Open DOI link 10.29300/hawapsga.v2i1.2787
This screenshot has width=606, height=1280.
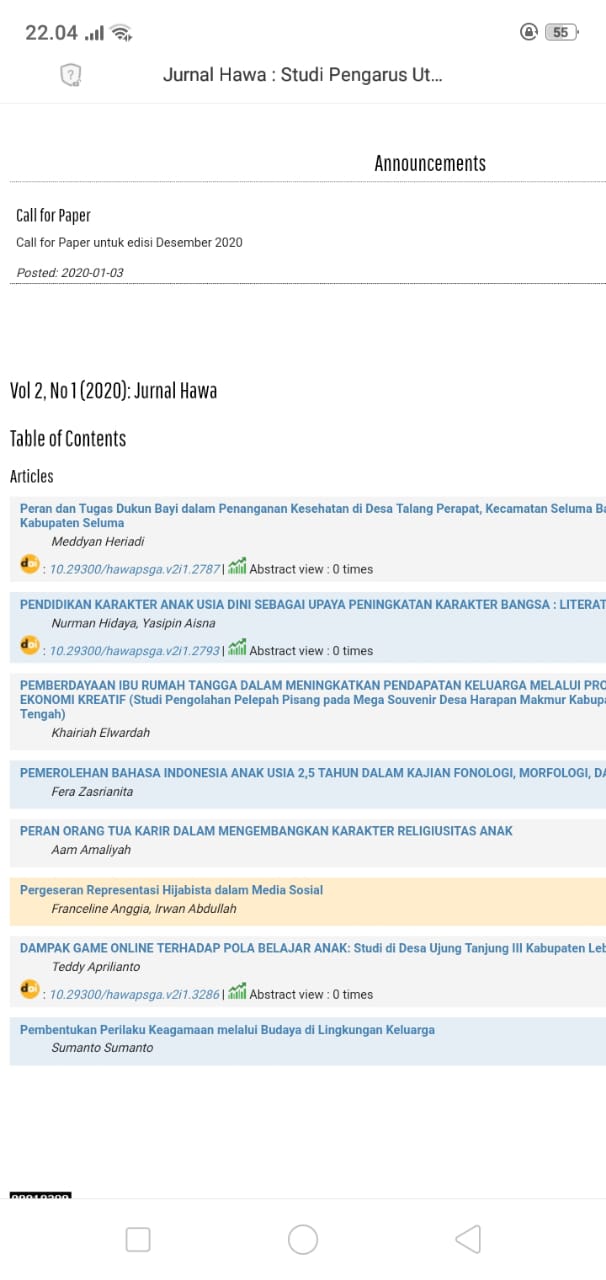click(134, 569)
